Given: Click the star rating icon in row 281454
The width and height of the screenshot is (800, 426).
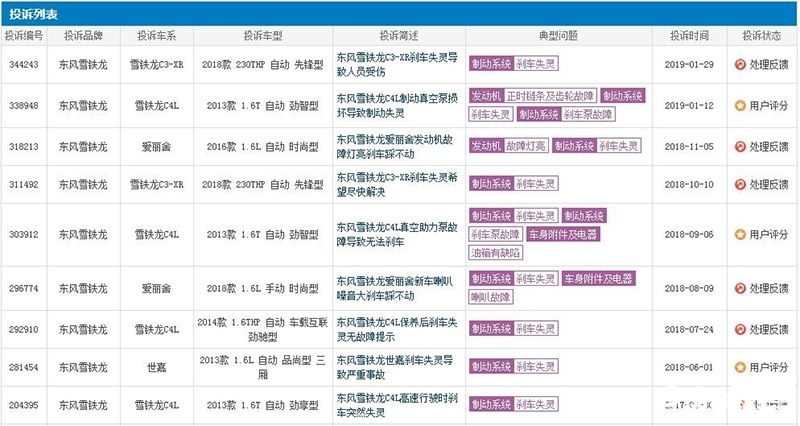Looking at the screenshot, I should click(x=740, y=367).
